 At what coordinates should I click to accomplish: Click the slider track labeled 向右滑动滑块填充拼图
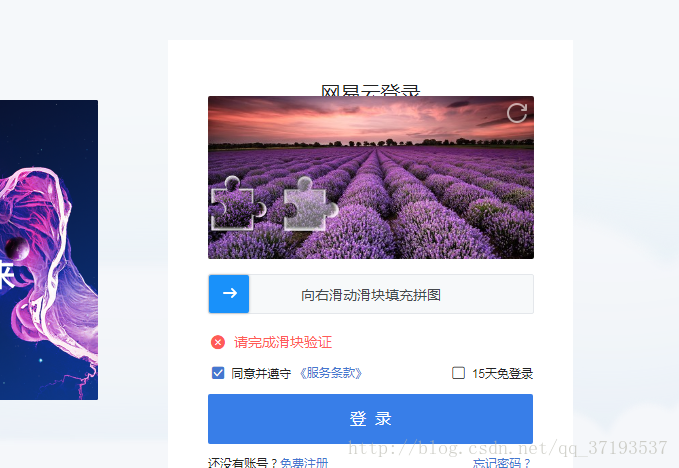click(371, 294)
